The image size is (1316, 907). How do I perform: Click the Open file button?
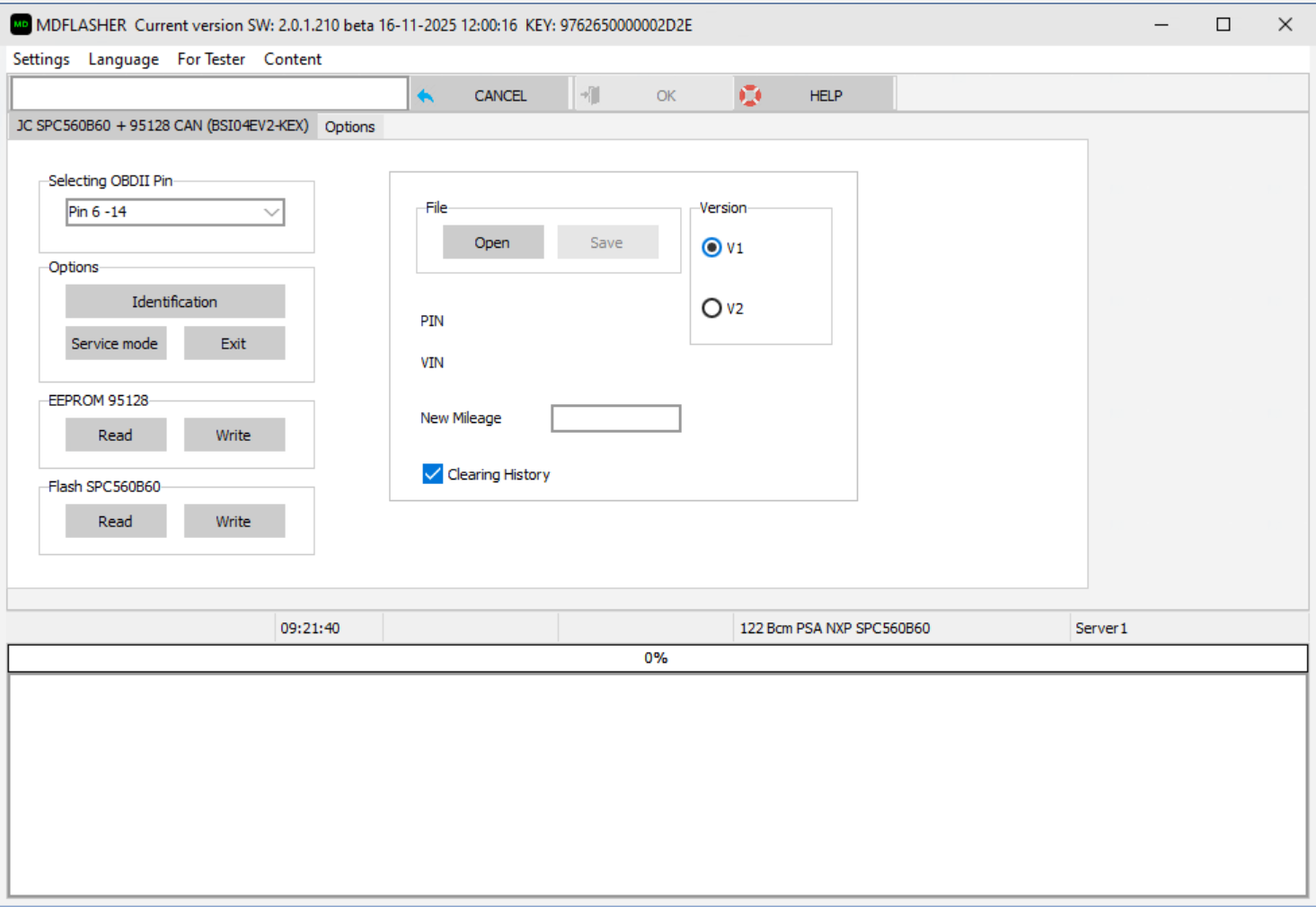492,242
